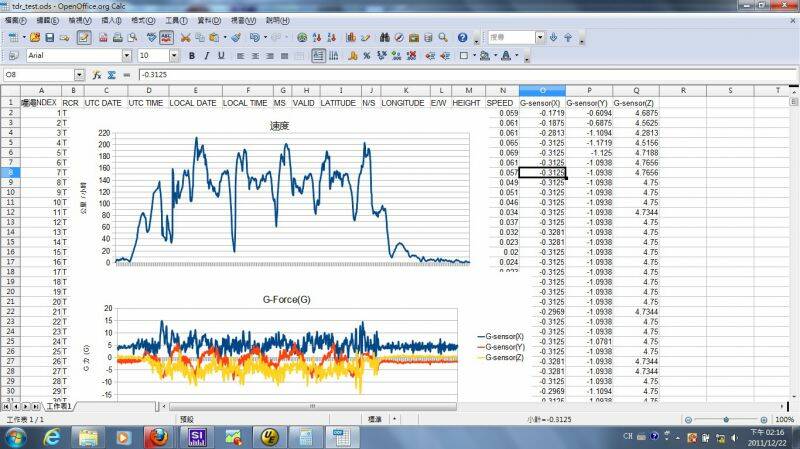The image size is (800, 449).
Task: Click the Save document icon
Action: click(x=49, y=38)
